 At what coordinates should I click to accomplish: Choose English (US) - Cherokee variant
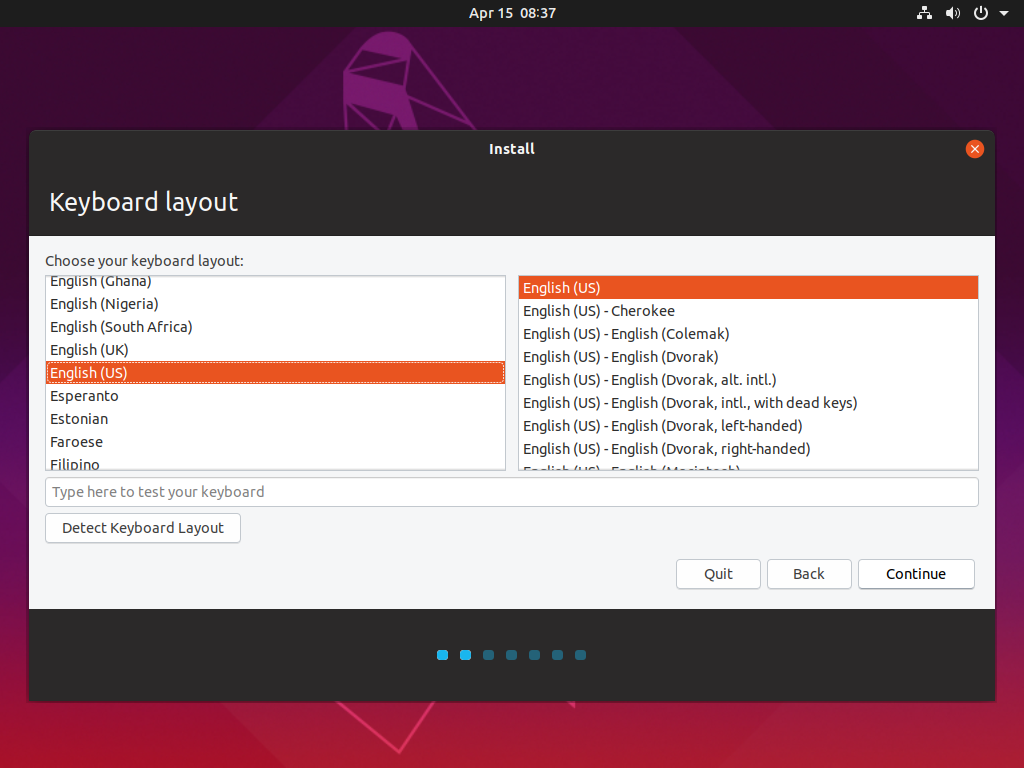point(748,311)
